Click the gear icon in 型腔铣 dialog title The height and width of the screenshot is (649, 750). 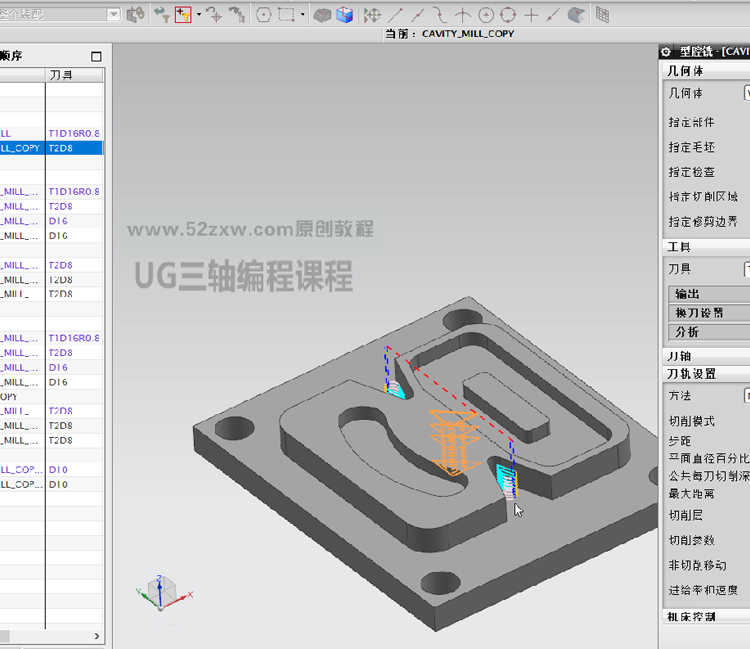[x=666, y=52]
